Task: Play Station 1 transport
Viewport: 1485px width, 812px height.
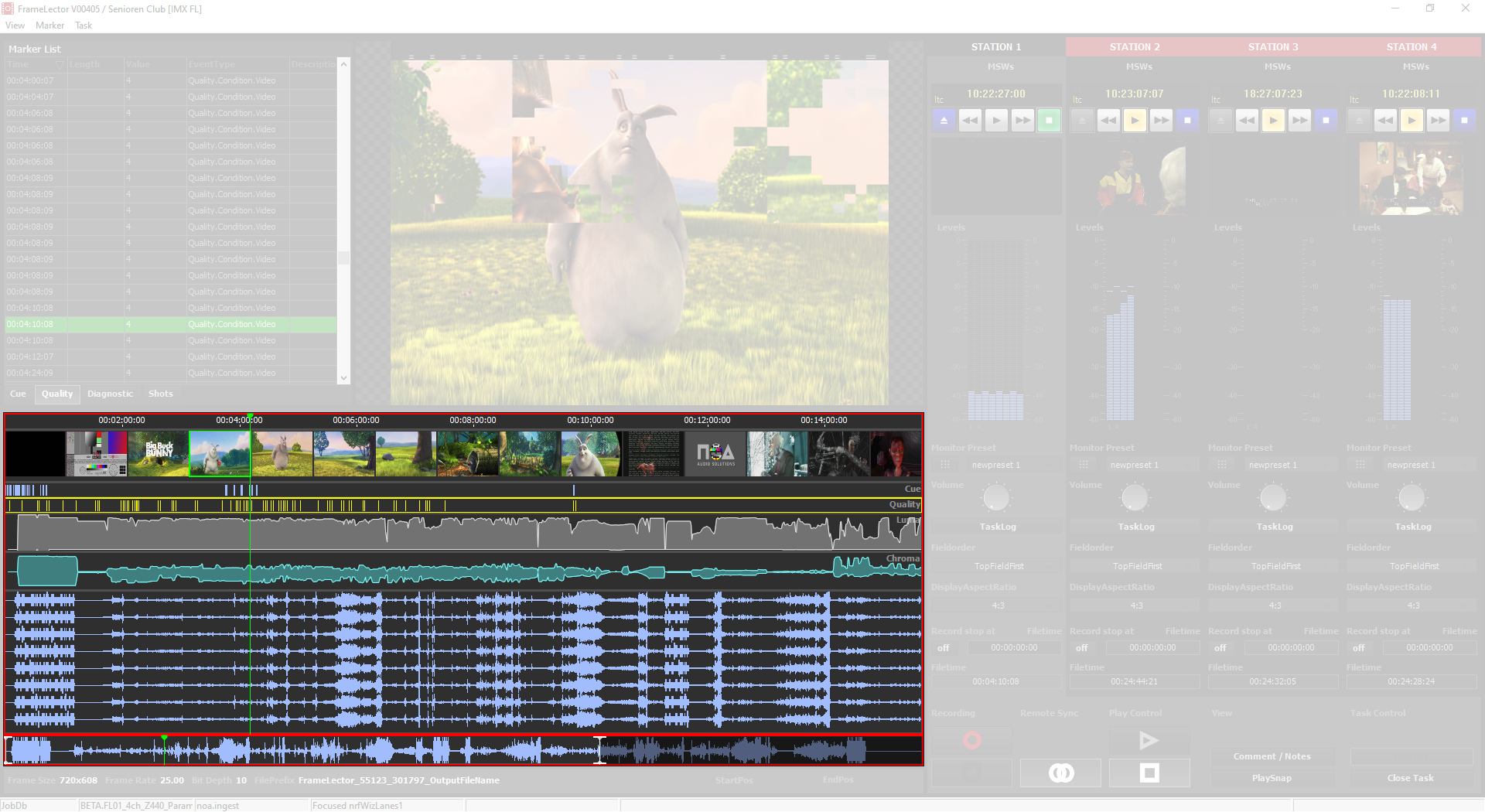Action: 996,121
